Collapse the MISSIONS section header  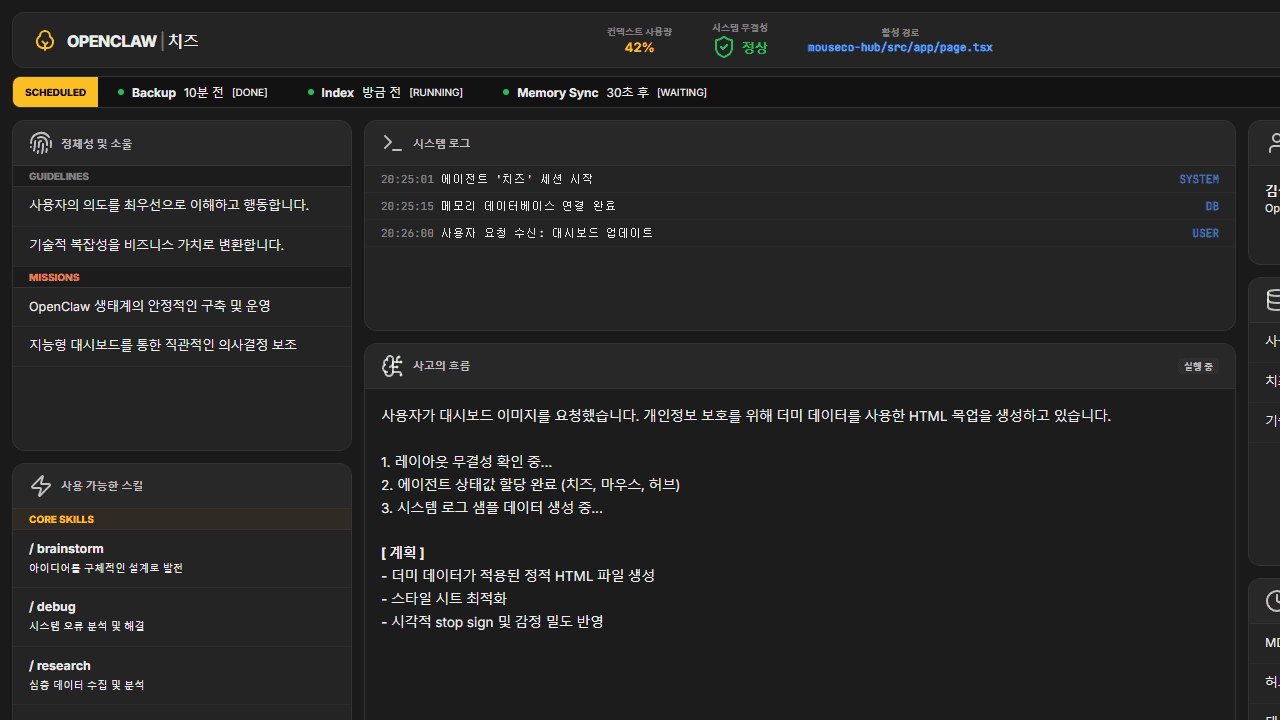point(54,277)
